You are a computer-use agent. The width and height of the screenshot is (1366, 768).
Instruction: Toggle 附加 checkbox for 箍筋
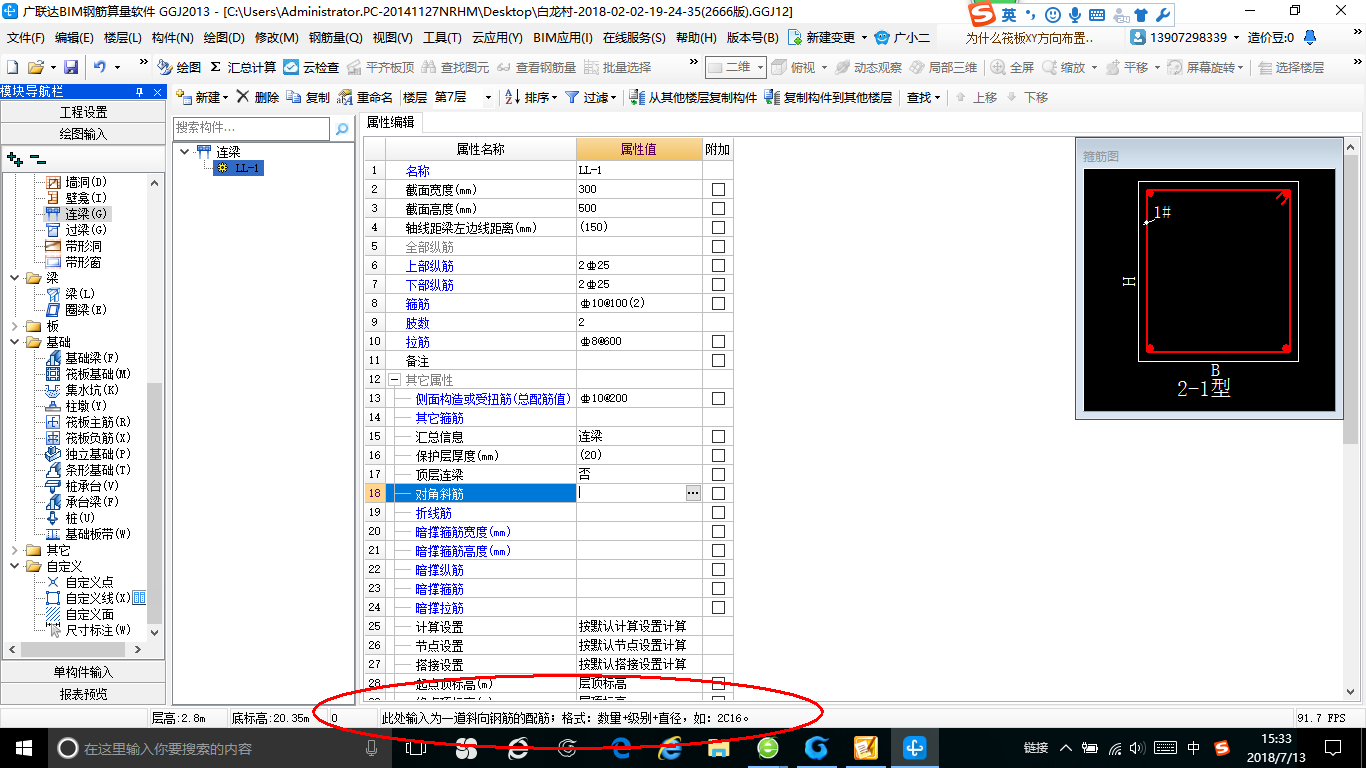click(718, 303)
